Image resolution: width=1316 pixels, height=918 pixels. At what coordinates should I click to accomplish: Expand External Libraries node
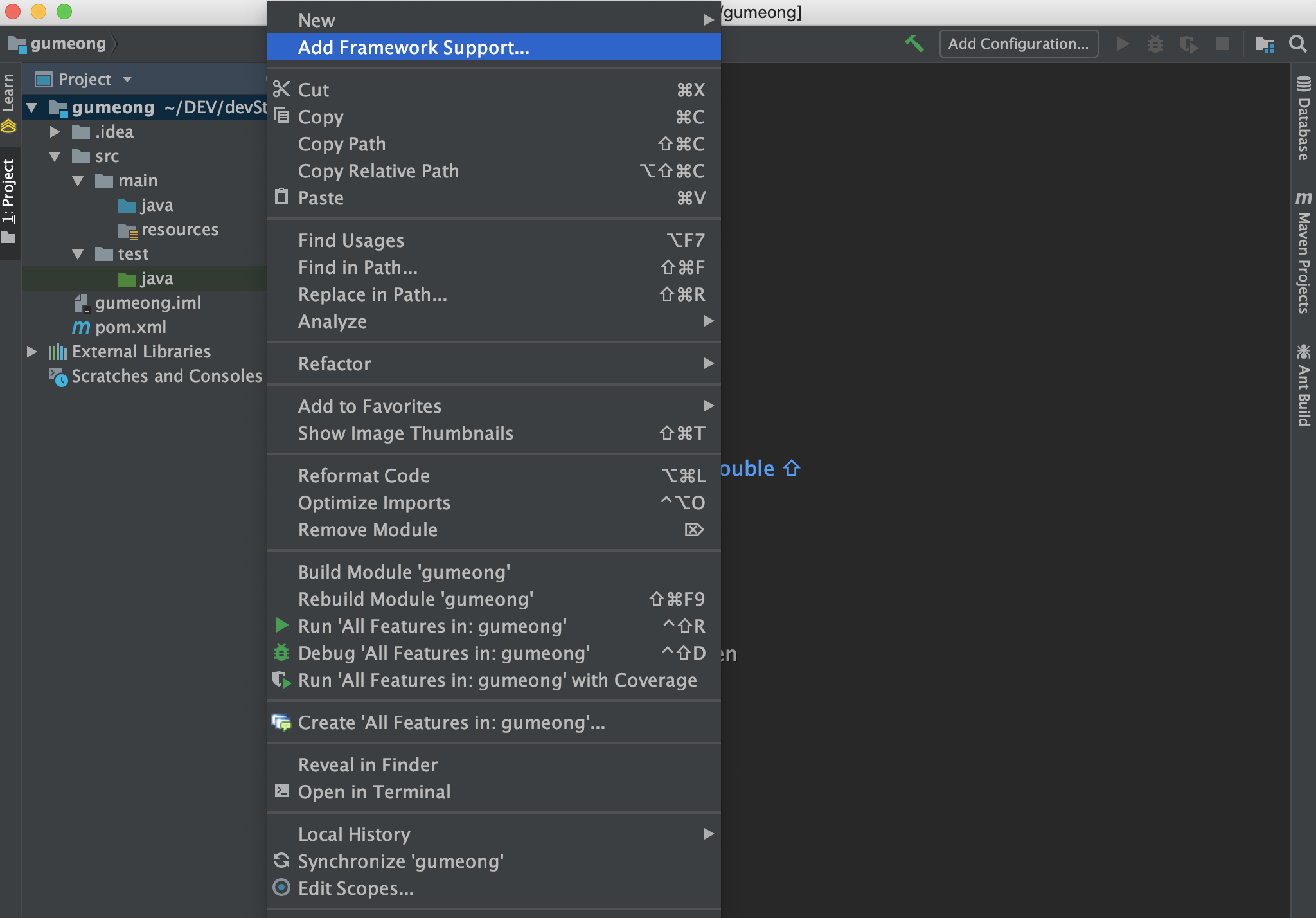[x=31, y=352]
